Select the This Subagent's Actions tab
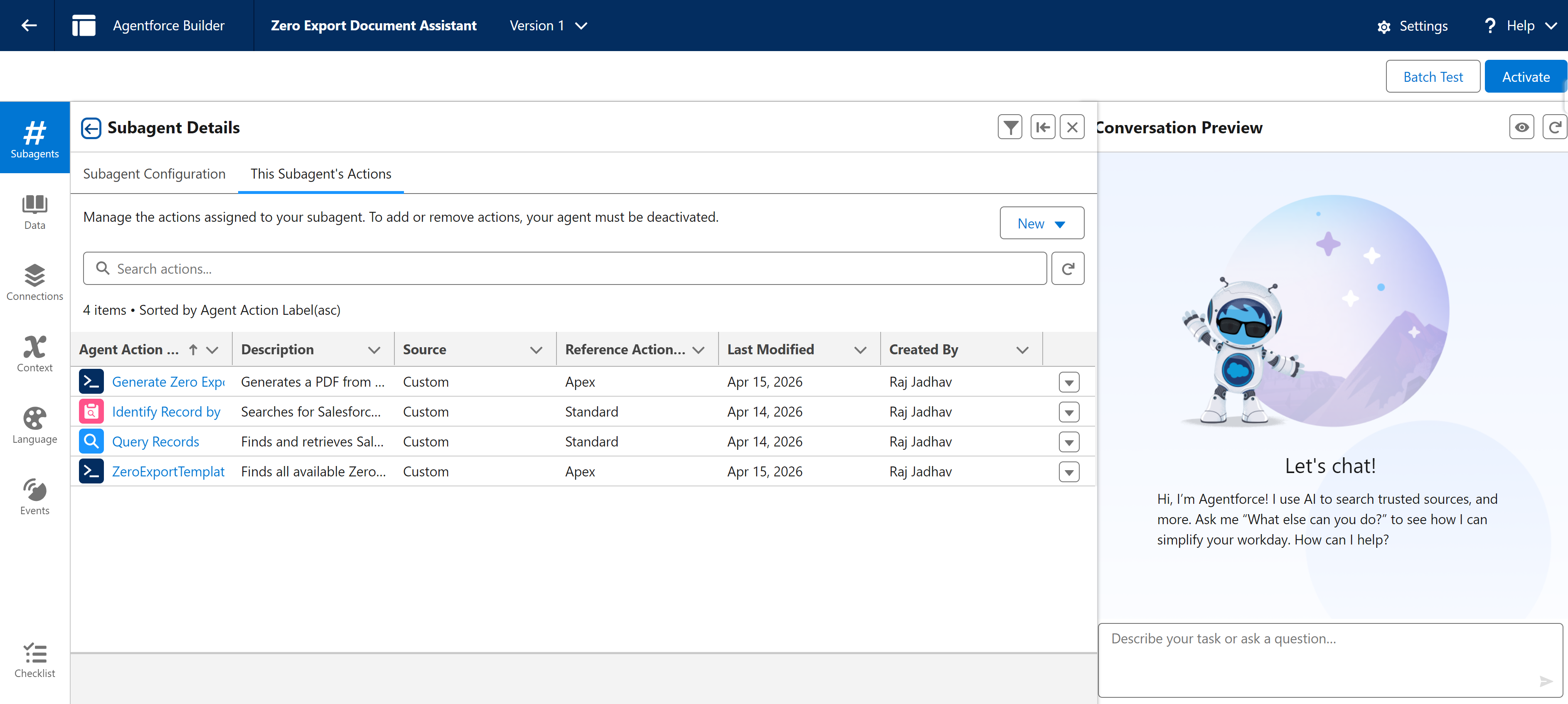1568x704 pixels. click(x=321, y=174)
